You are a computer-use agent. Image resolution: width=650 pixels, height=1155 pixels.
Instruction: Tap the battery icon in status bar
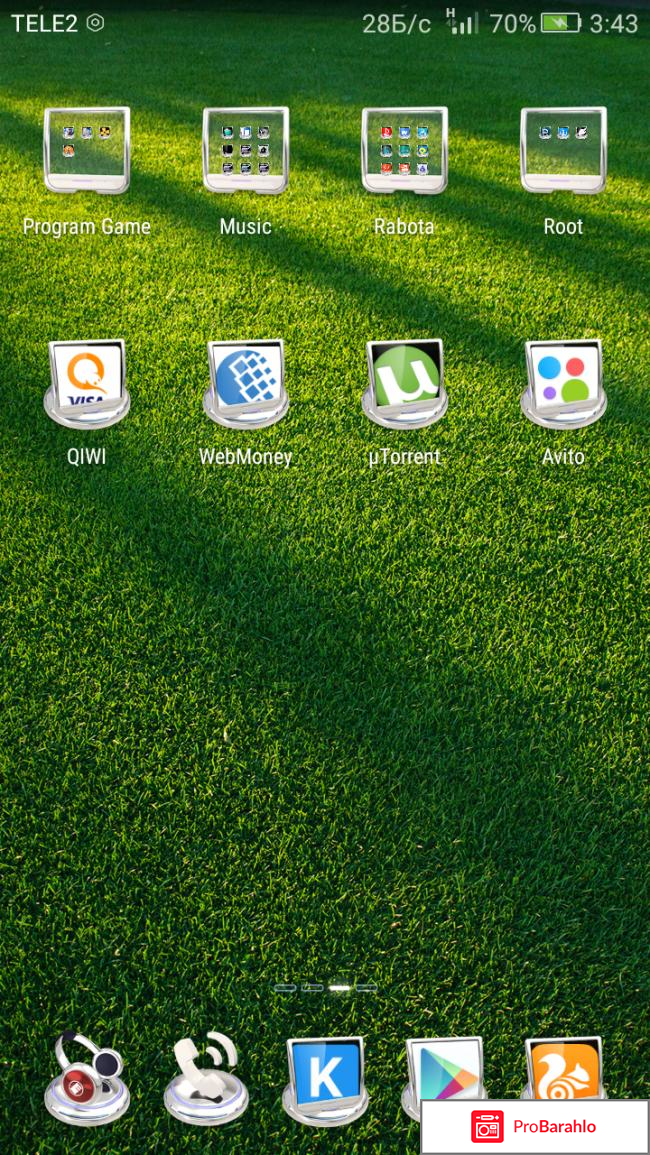coord(560,23)
